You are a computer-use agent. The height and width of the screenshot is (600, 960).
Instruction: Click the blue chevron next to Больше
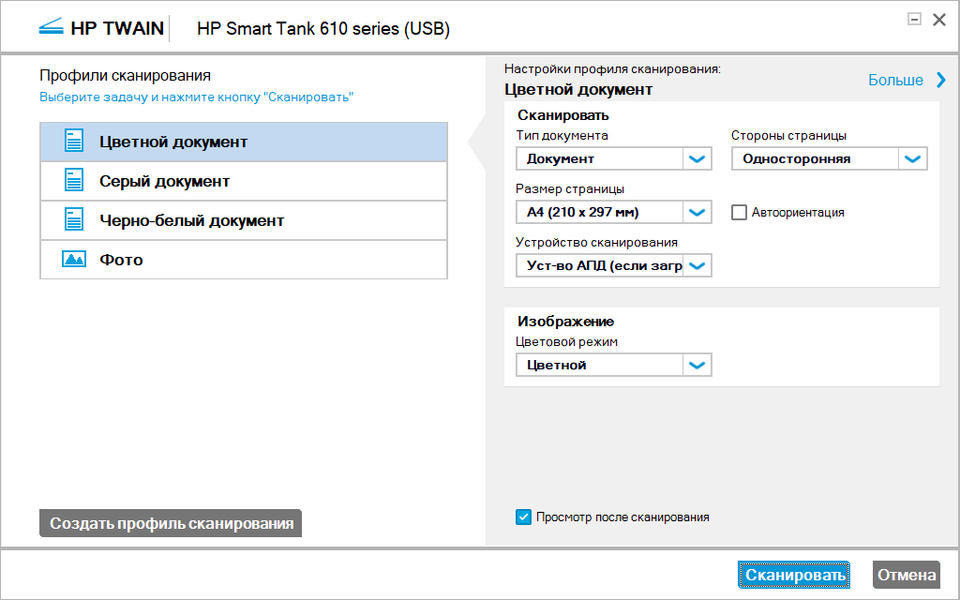point(941,80)
